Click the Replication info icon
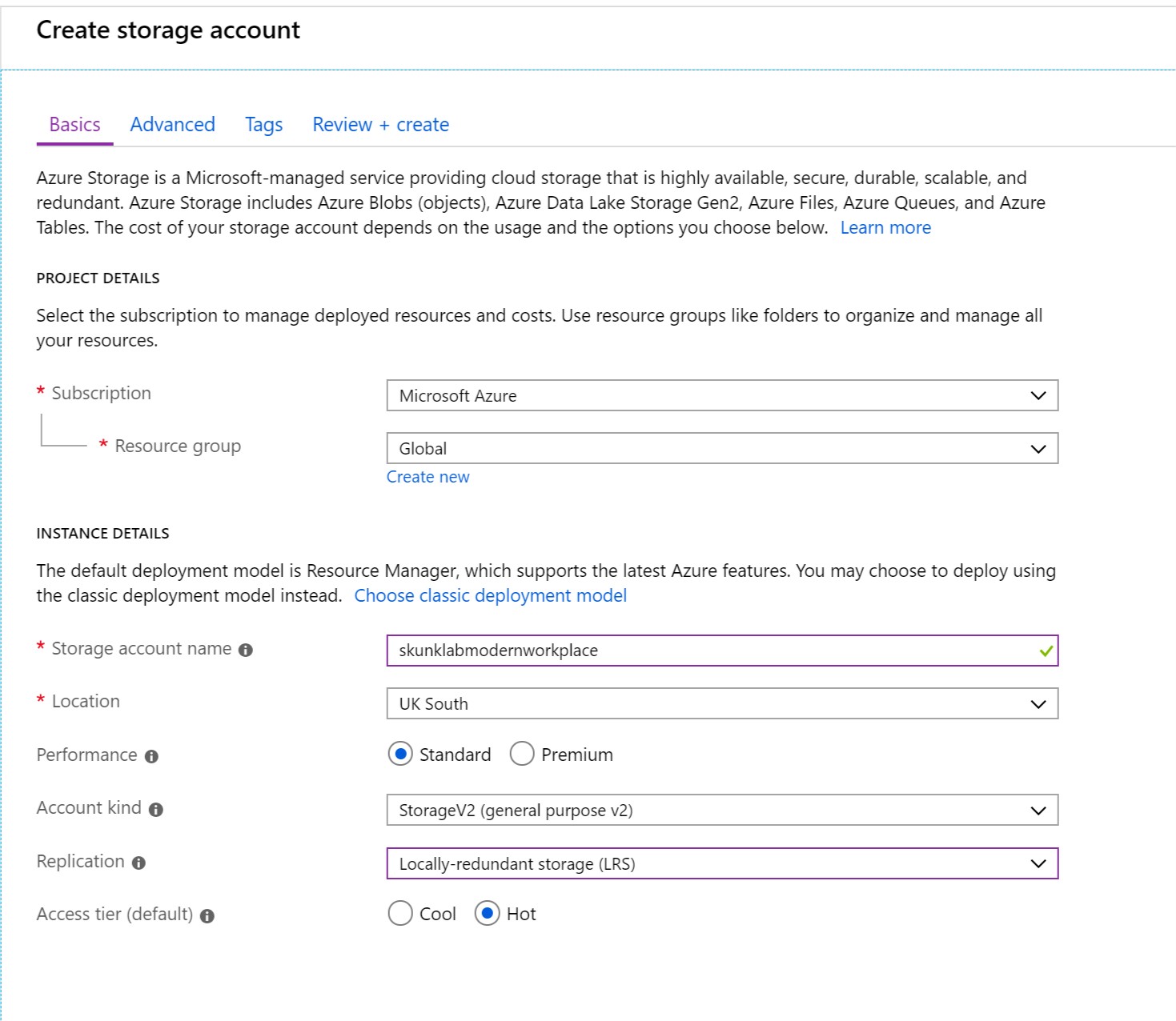This screenshot has height=1021, width=1176. tap(138, 863)
